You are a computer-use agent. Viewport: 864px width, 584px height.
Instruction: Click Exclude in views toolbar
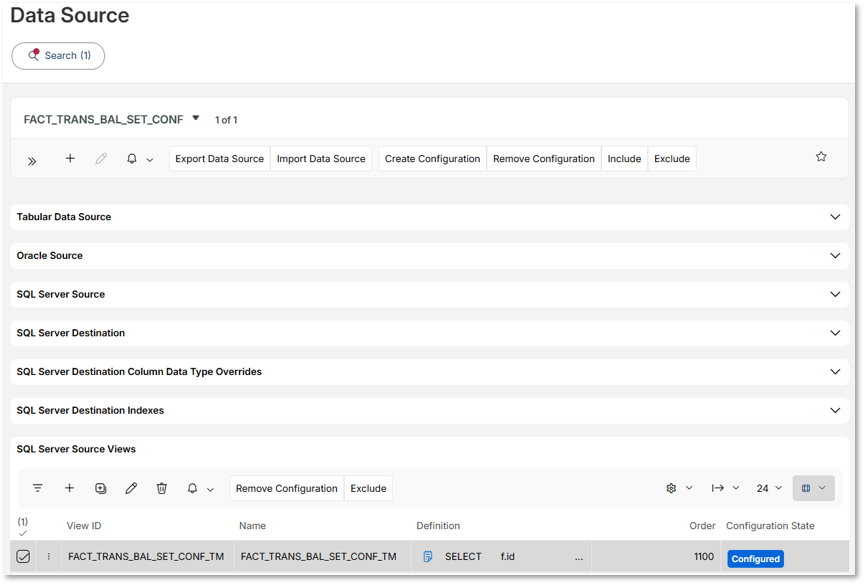point(368,489)
